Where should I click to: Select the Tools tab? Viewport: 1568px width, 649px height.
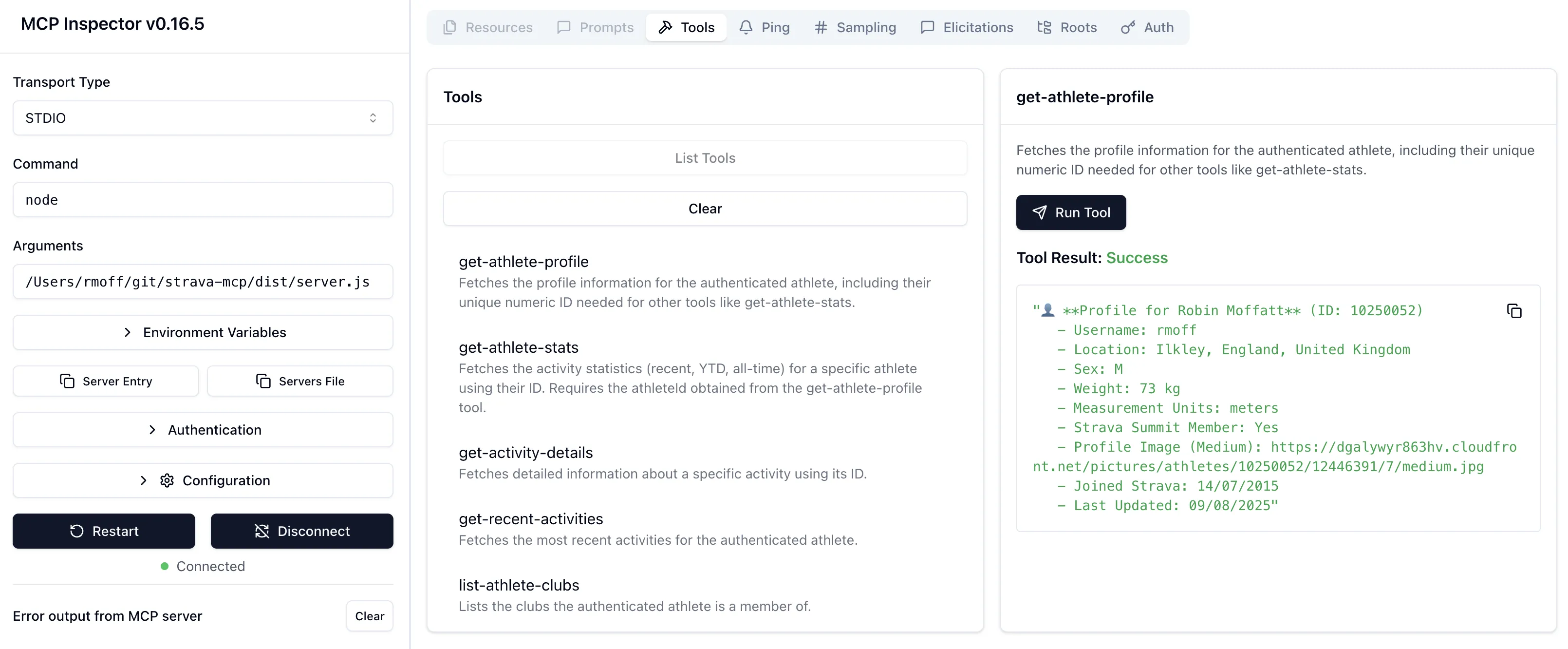click(x=686, y=27)
